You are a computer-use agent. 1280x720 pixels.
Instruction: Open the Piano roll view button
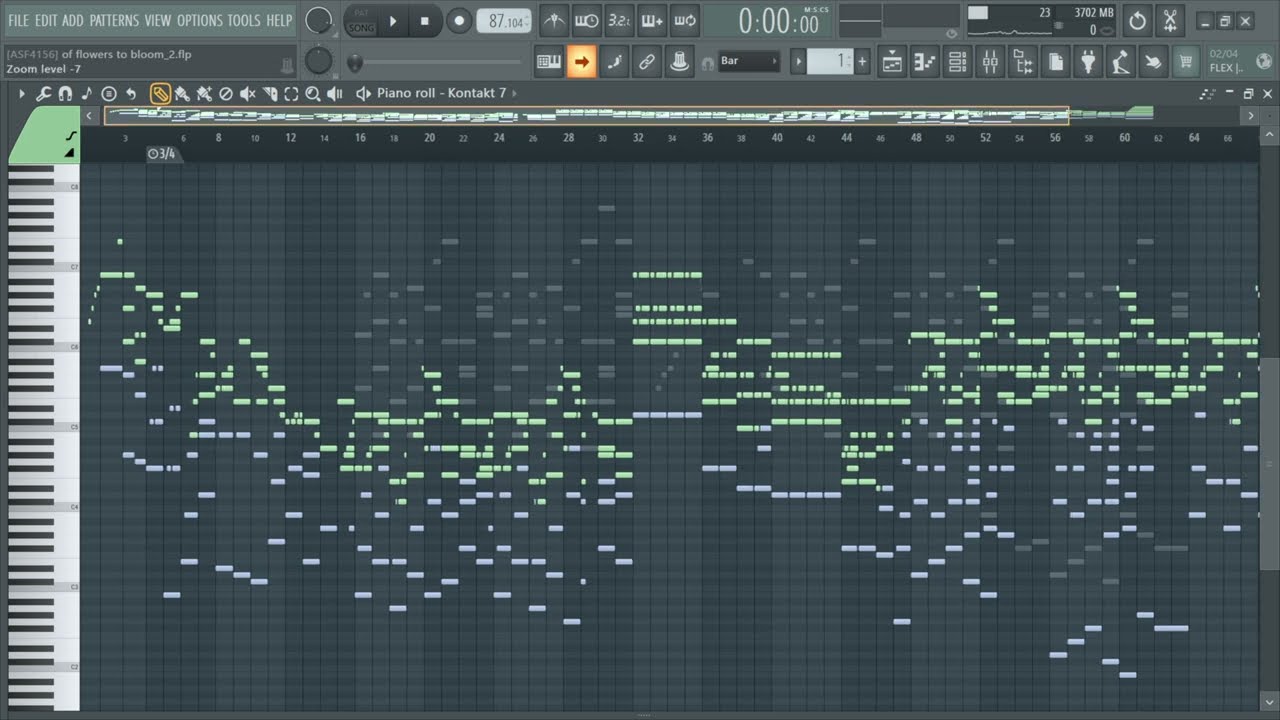pyautogui.click(x=925, y=62)
